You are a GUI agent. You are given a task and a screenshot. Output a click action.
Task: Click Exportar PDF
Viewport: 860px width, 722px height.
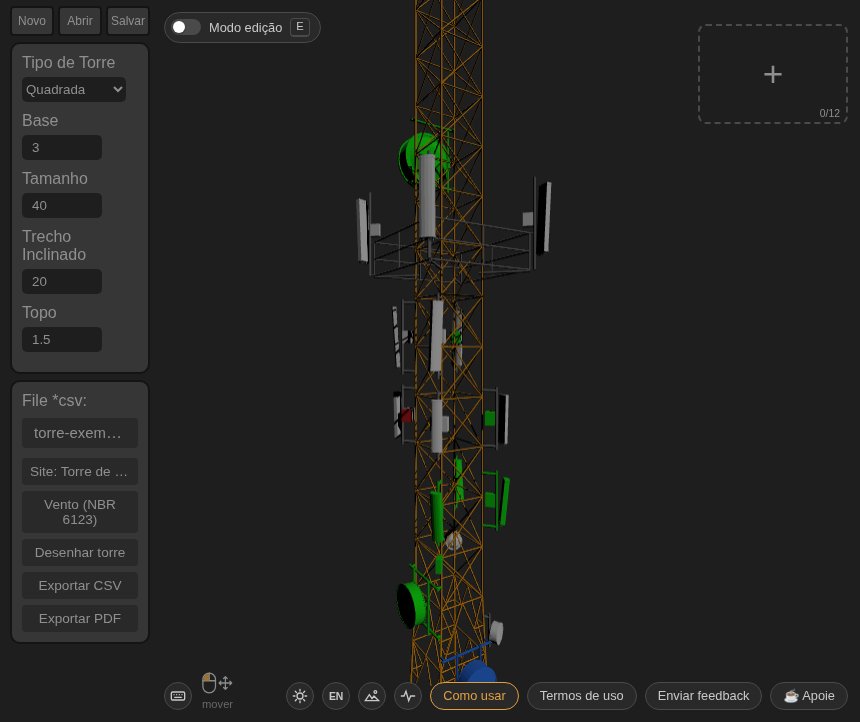point(80,618)
